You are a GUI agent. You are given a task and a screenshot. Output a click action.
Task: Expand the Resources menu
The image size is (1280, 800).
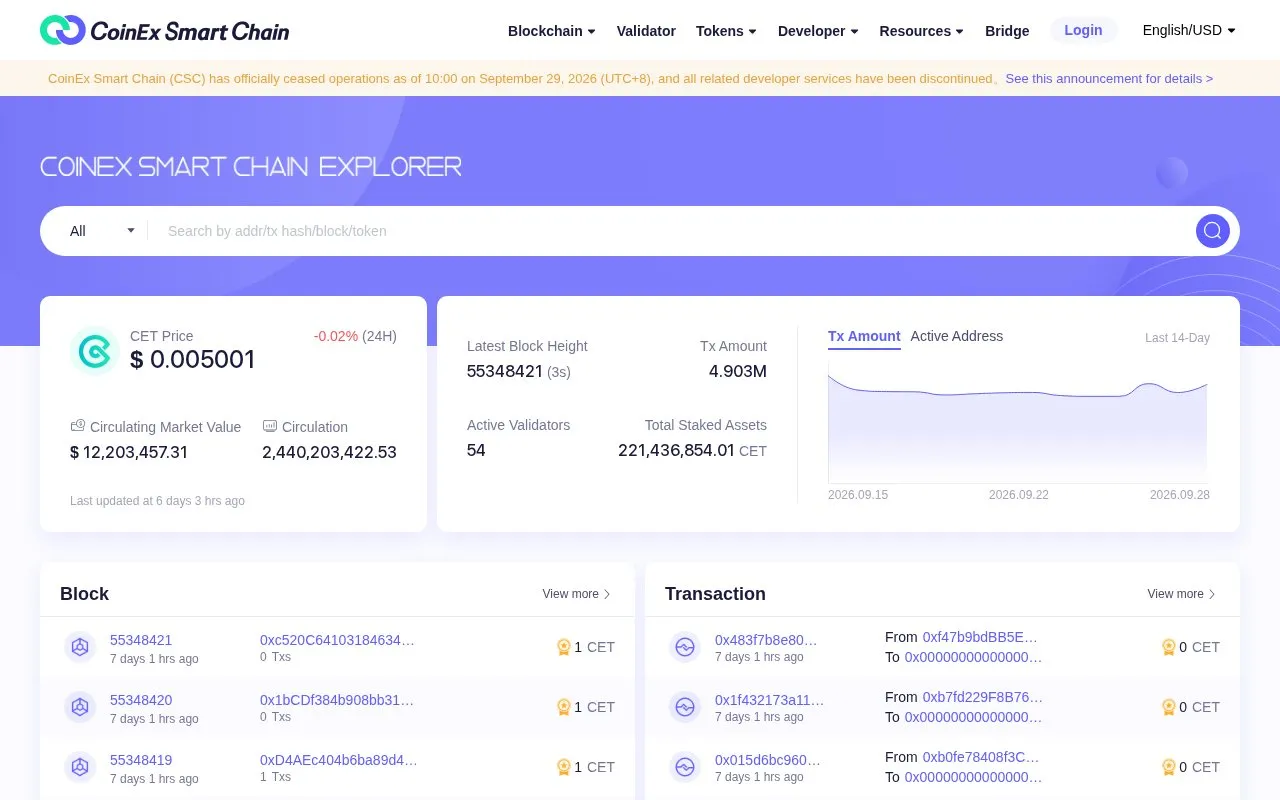pos(921,31)
